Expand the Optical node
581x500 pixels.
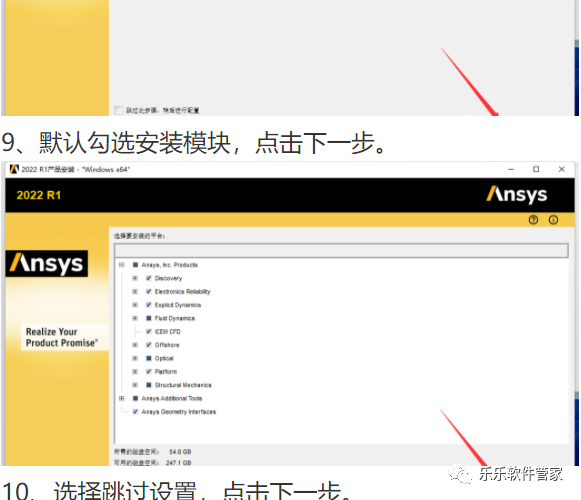(135, 358)
